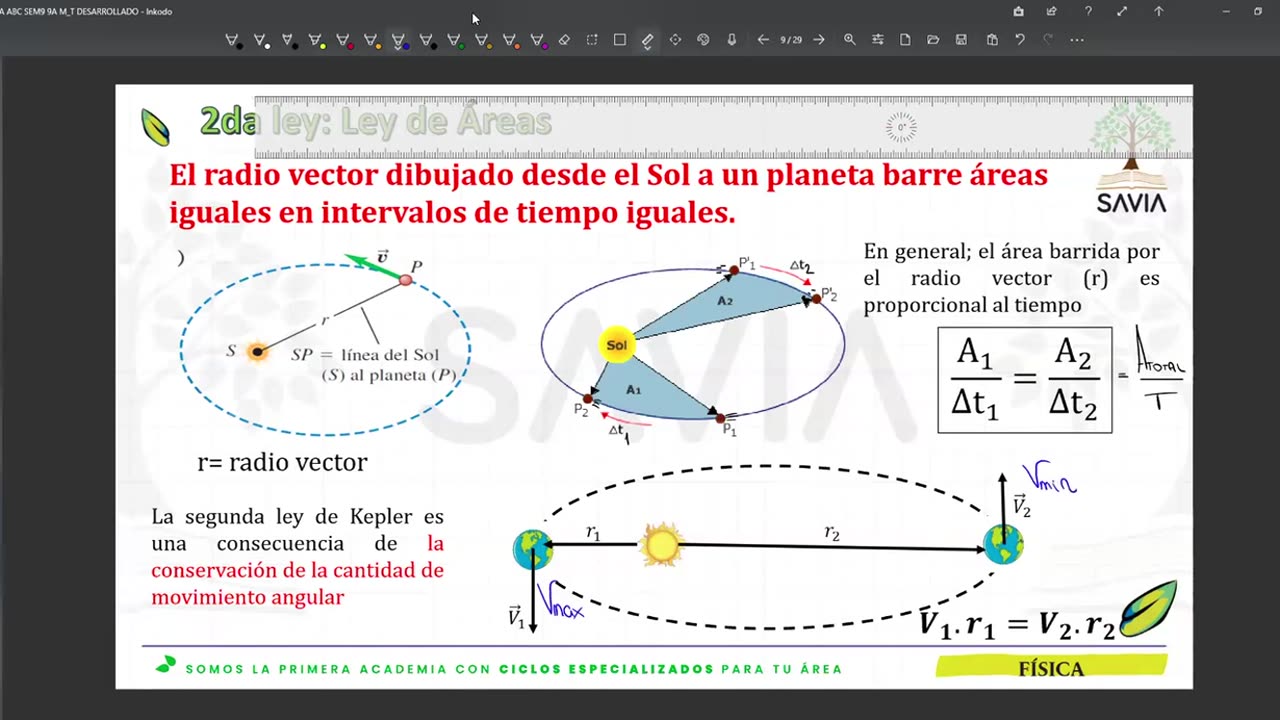This screenshot has width=1280, height=720.
Task: Open the color palette icon
Action: [x=703, y=40]
